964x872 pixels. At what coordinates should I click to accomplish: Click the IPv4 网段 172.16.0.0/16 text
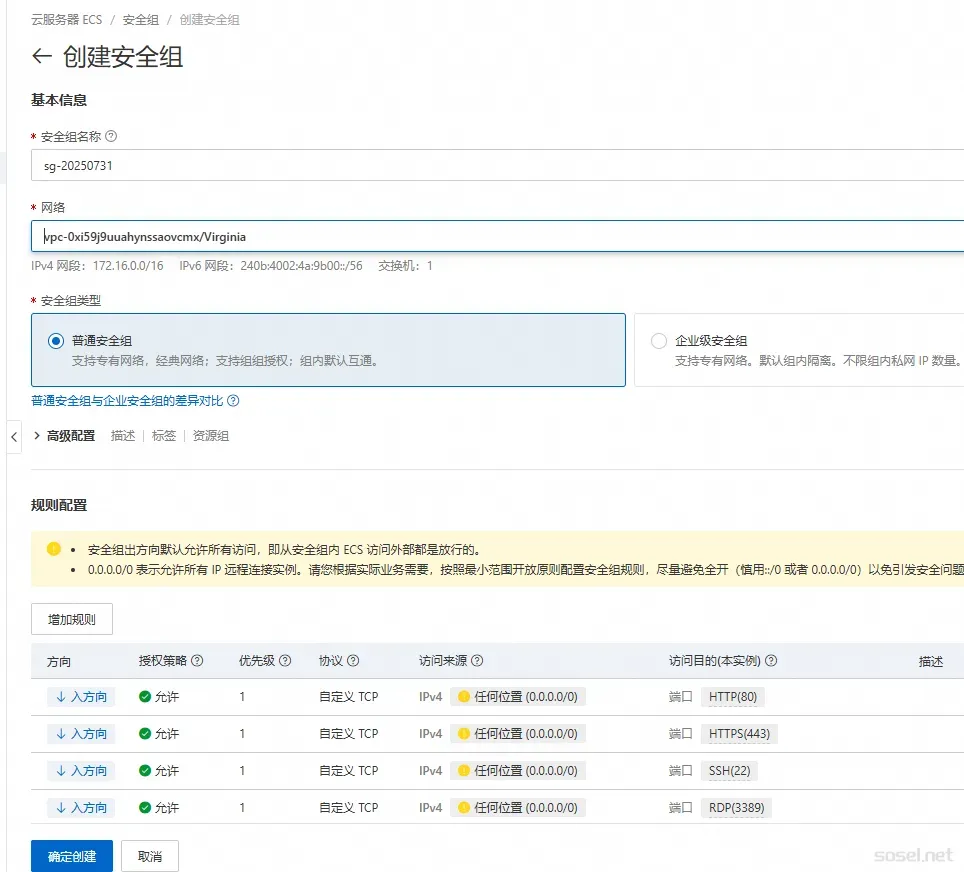point(97,266)
